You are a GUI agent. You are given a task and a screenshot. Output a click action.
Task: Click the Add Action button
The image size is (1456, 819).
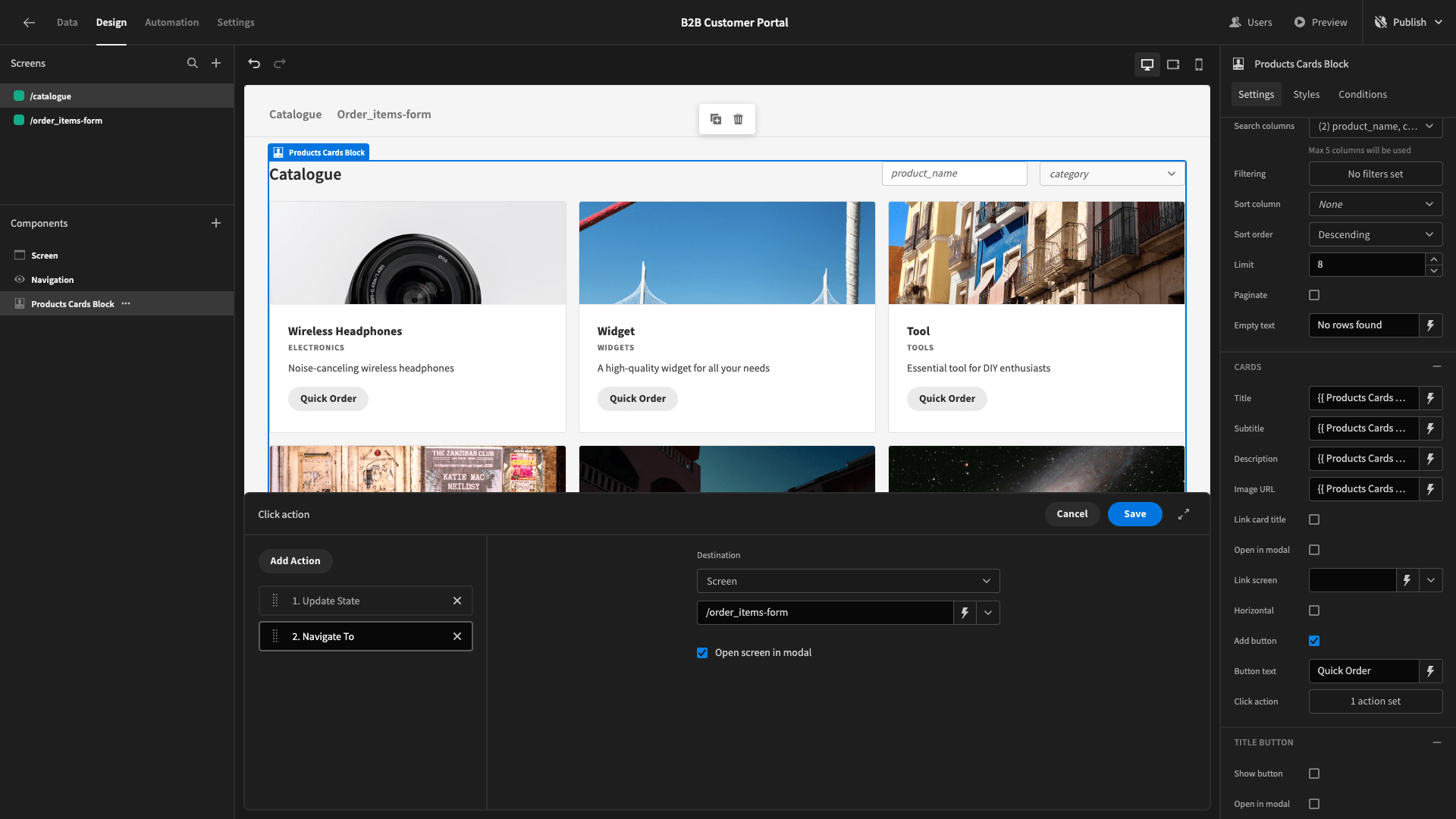tap(295, 561)
